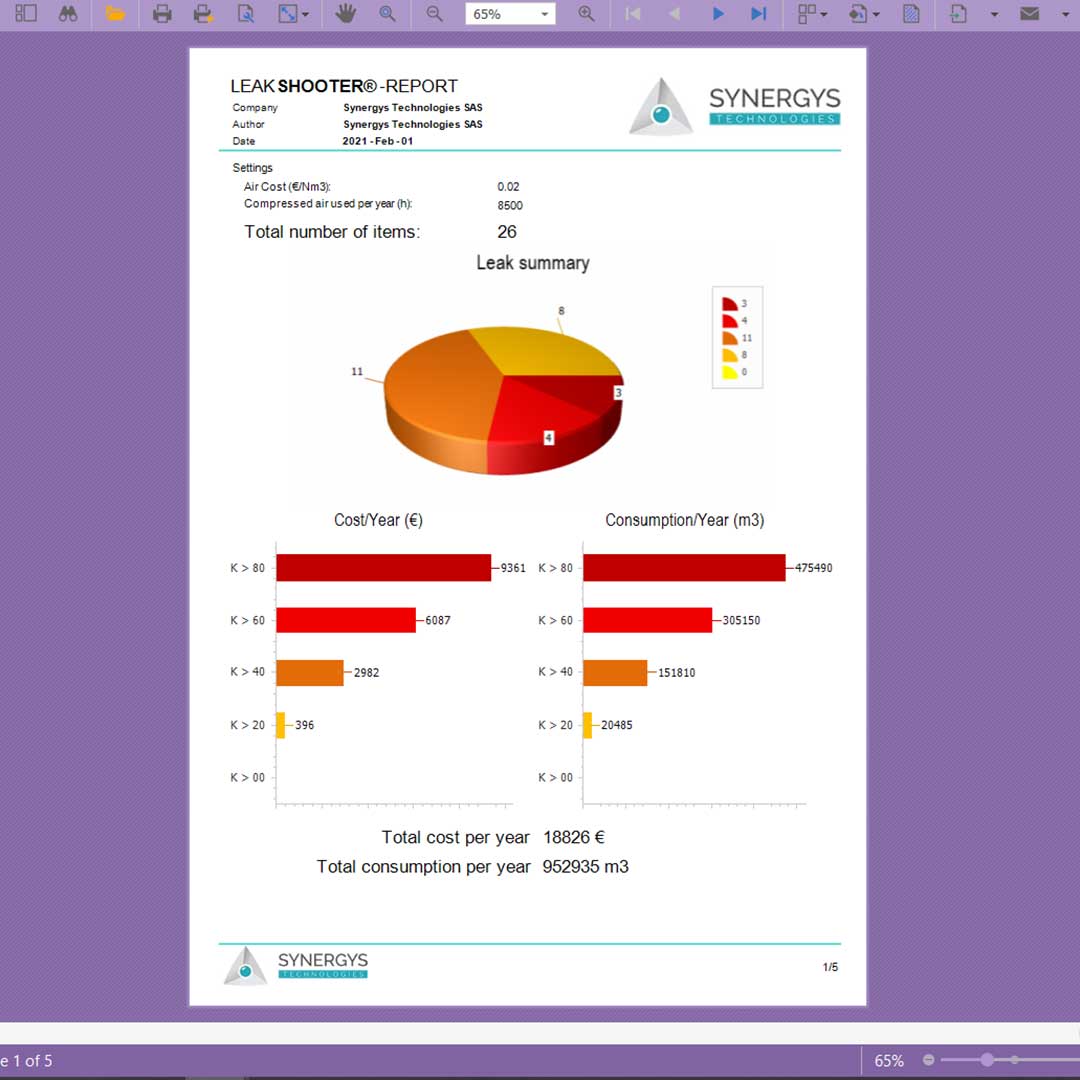Open the export document dropdown arrow
The image size is (1080, 1080).
(x=994, y=15)
